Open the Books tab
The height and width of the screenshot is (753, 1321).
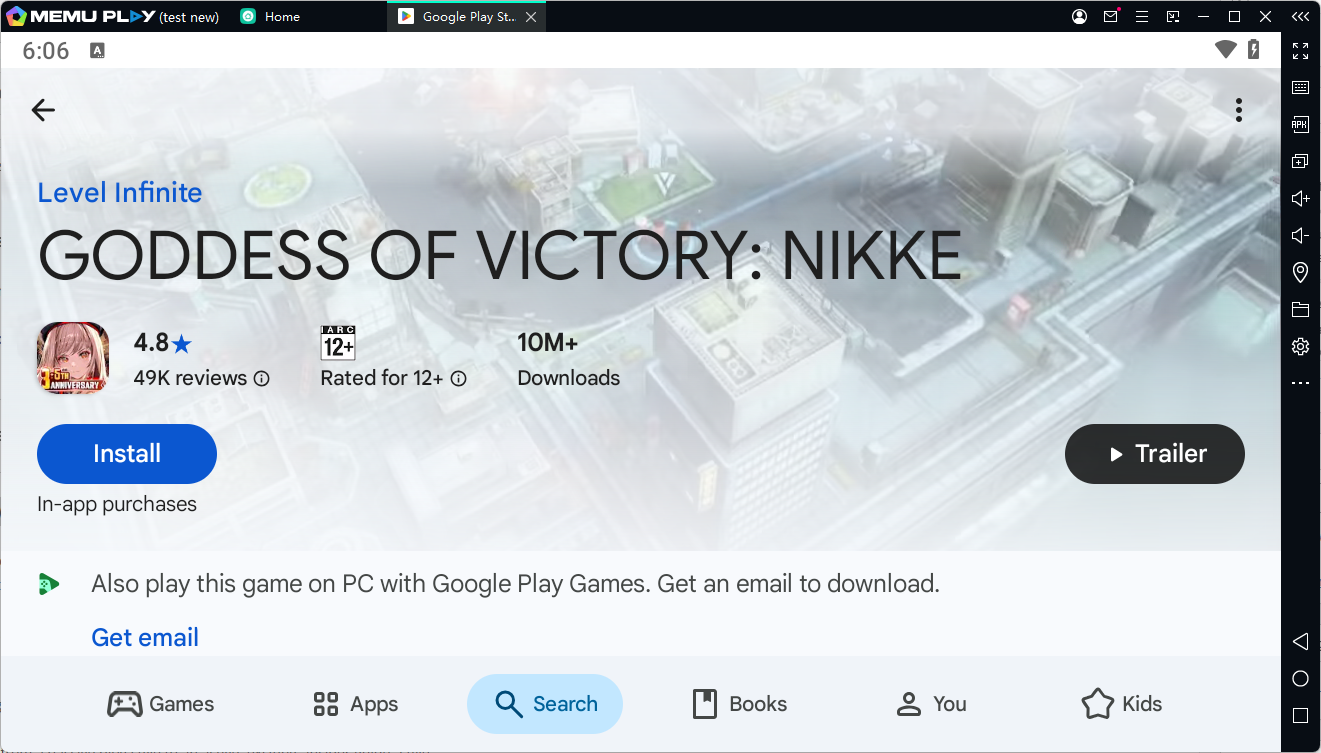pyautogui.click(x=739, y=704)
